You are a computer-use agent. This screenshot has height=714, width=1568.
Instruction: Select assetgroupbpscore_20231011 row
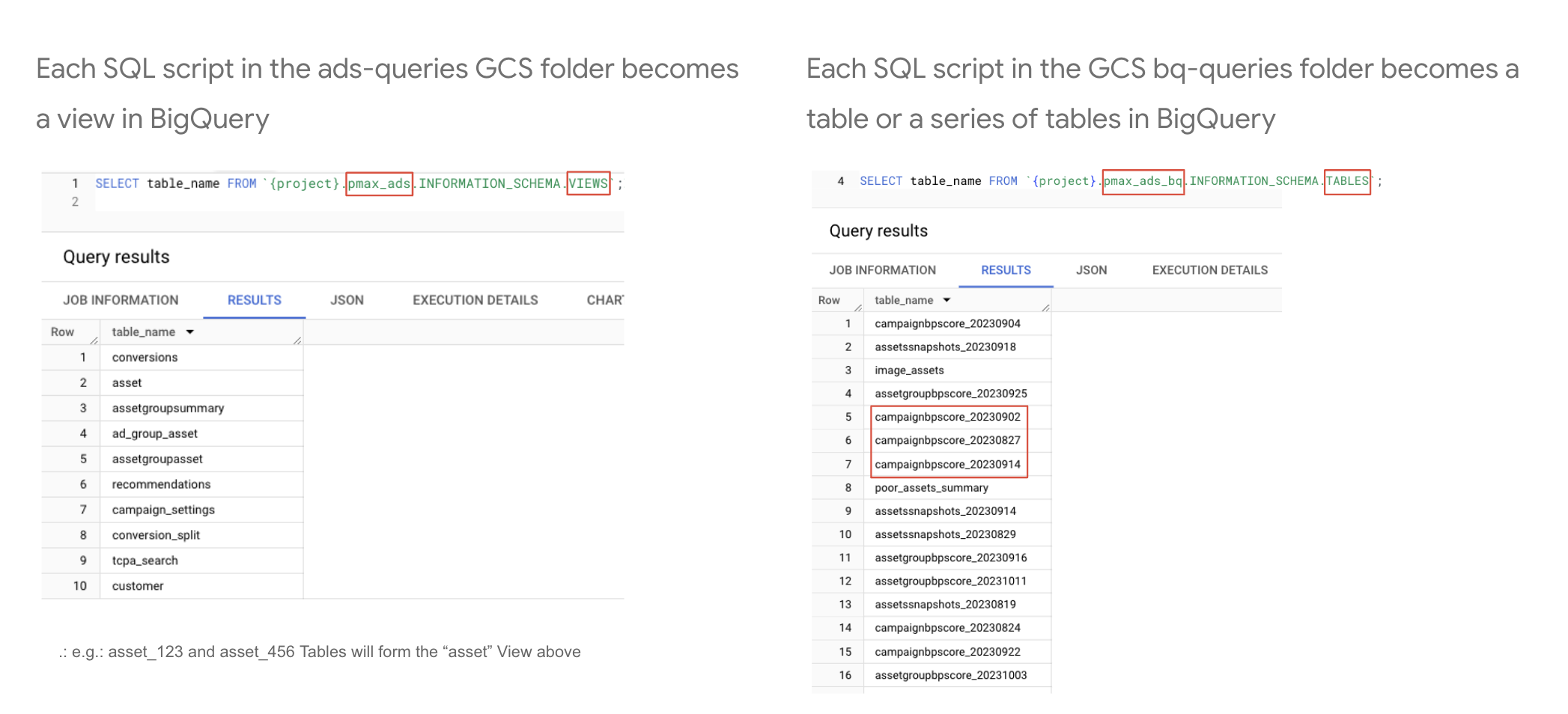[x=932, y=582]
